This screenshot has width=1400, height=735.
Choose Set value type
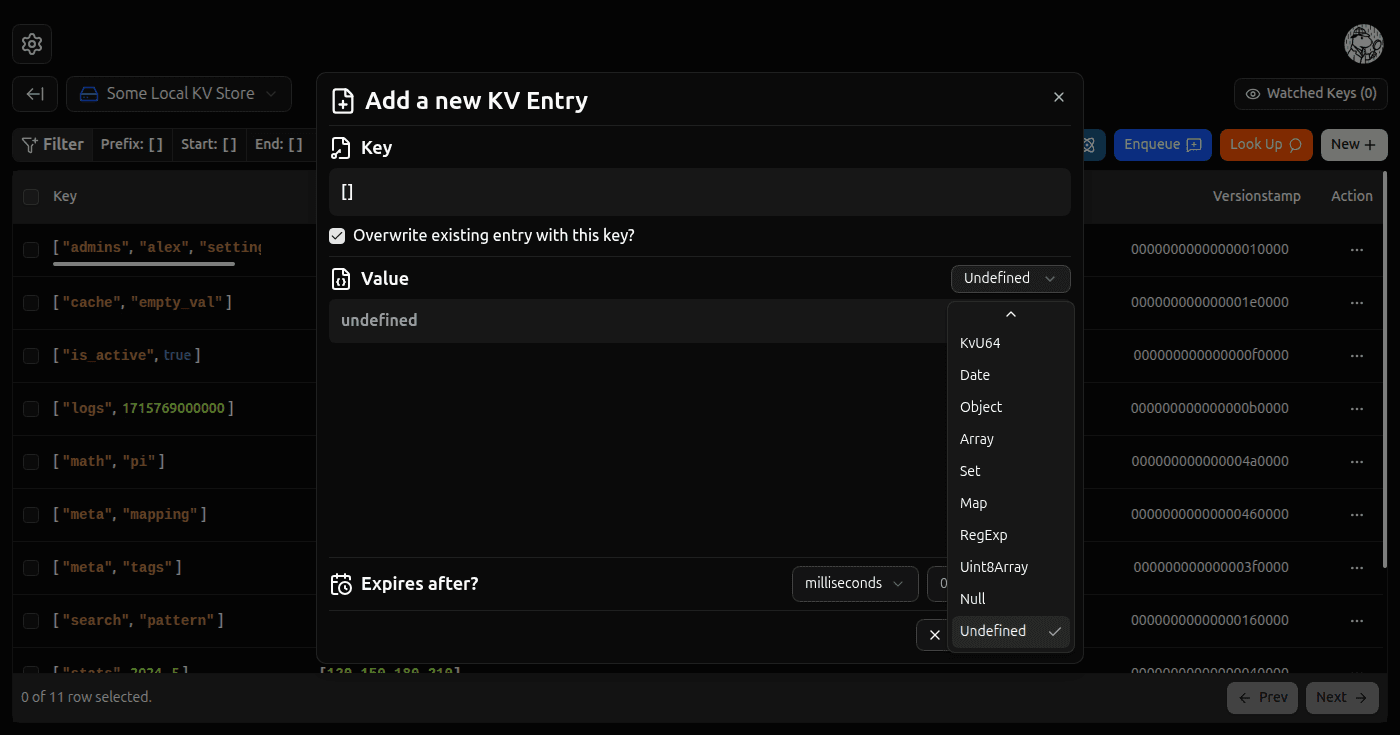pyautogui.click(x=1010, y=471)
